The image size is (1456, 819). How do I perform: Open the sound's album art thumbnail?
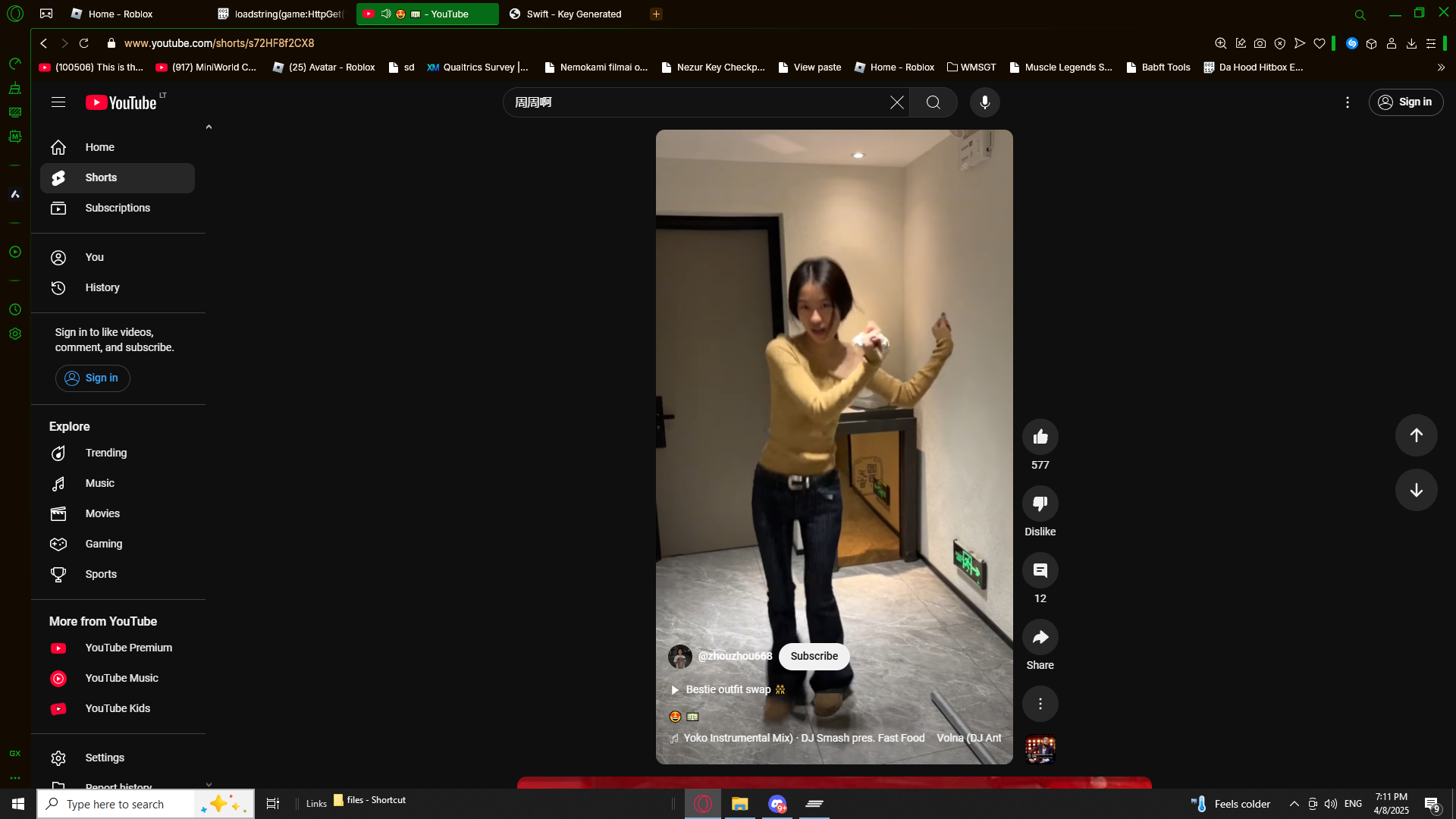tap(1040, 749)
